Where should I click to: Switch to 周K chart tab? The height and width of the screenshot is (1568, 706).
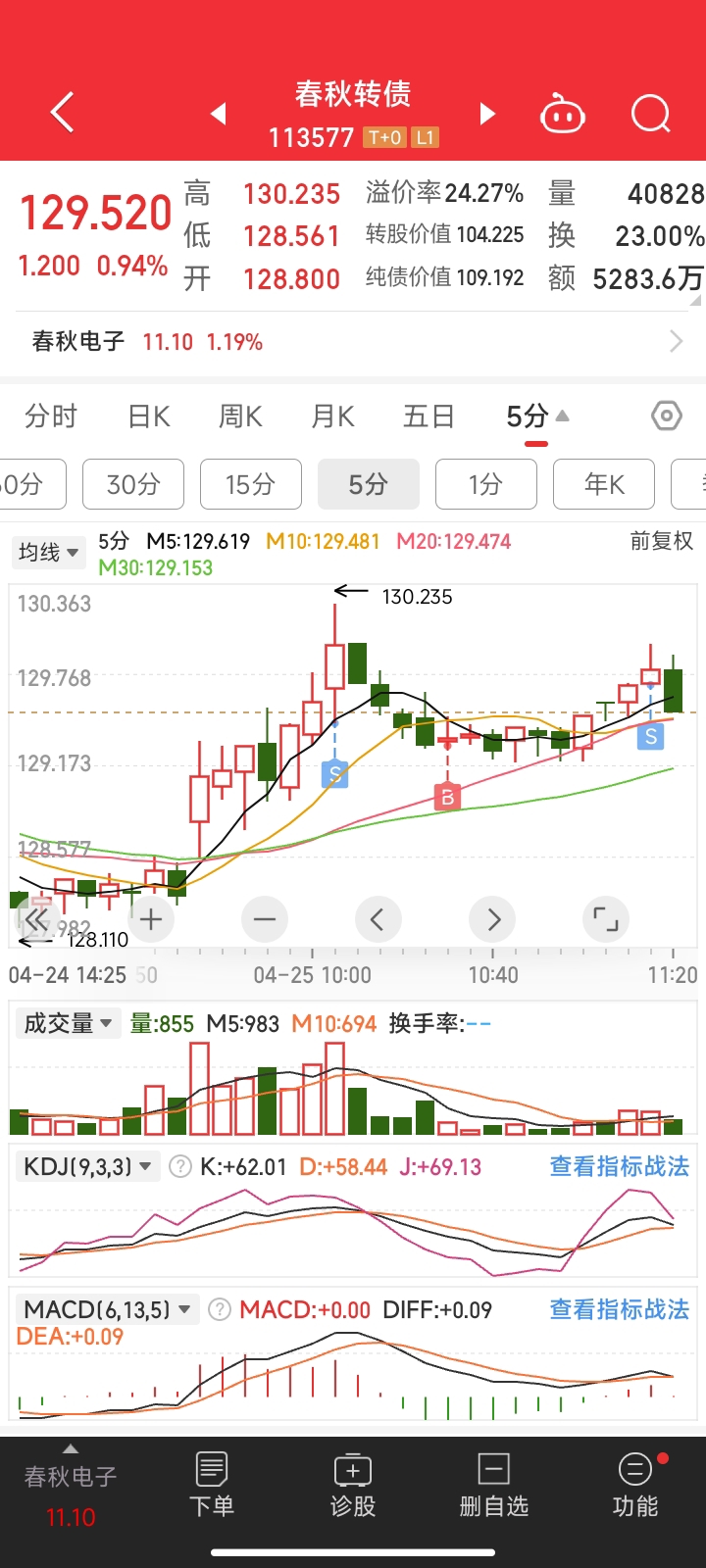240,416
